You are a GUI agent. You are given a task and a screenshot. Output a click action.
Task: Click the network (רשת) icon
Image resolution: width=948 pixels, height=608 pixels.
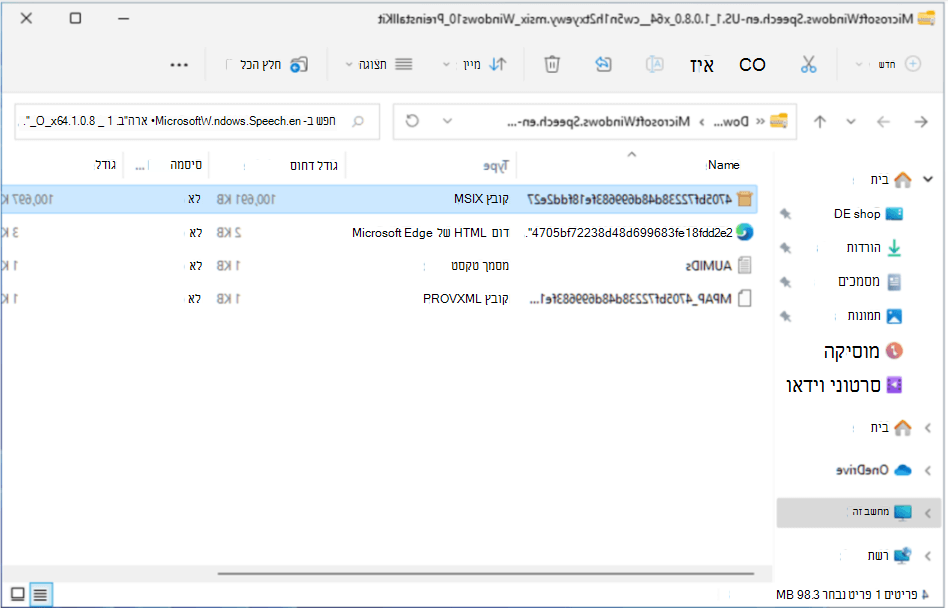point(903,555)
